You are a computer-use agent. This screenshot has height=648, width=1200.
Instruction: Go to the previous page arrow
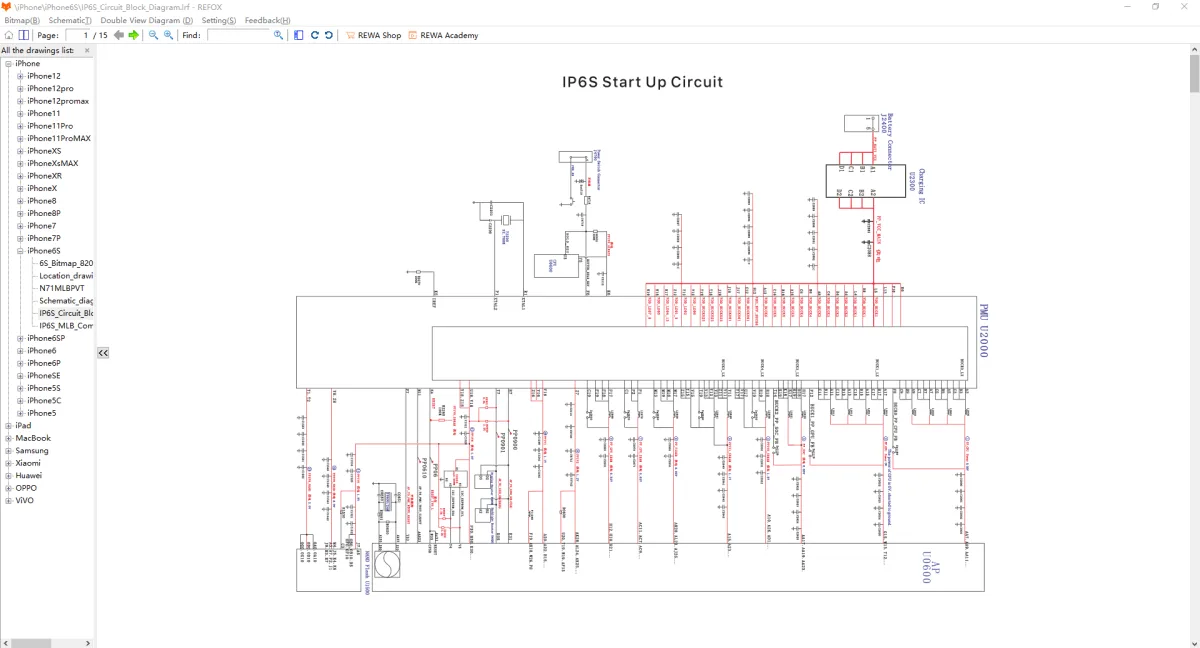click(x=119, y=35)
